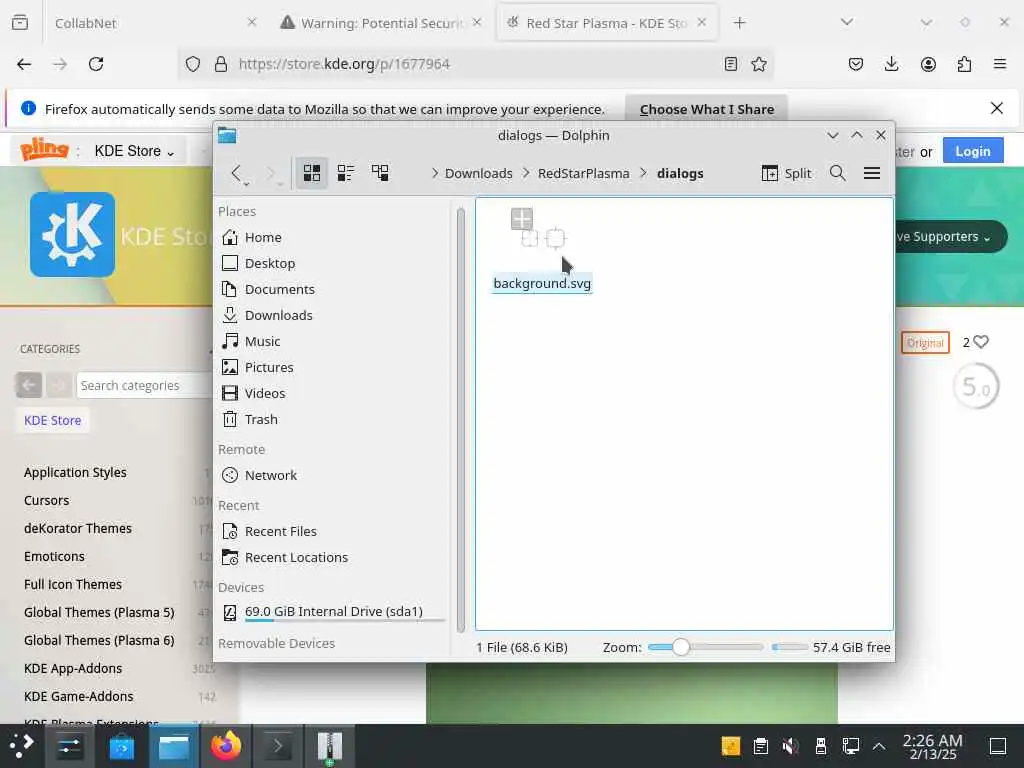Click Places panel vertical scrollbar

[x=460, y=419]
